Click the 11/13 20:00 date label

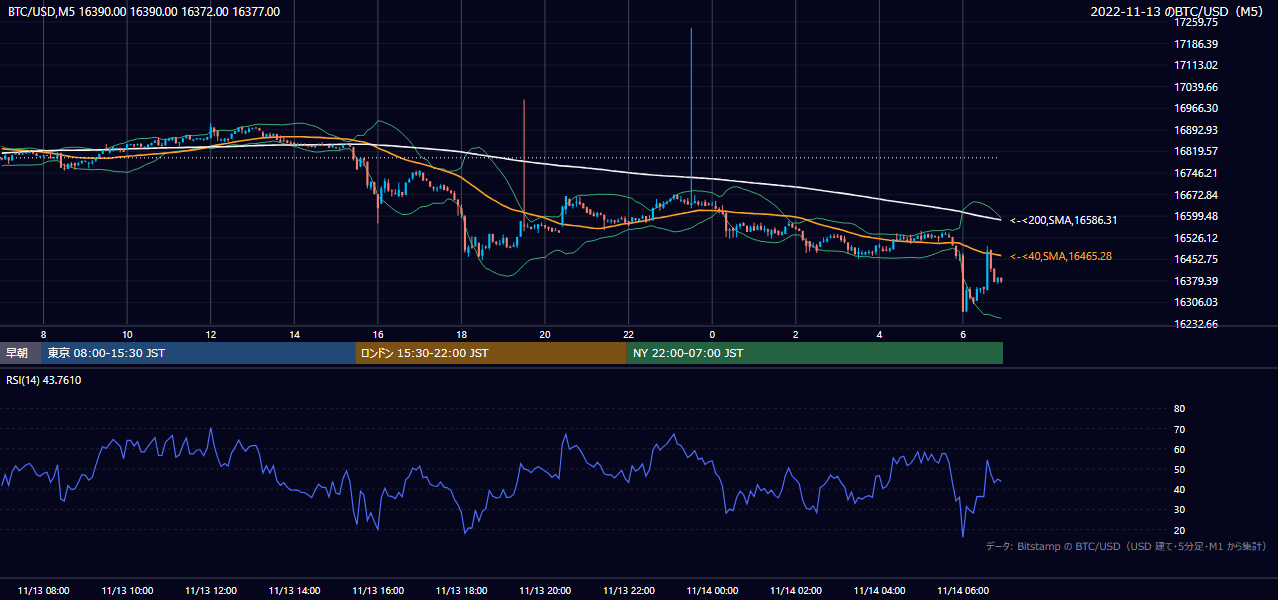coord(545,591)
